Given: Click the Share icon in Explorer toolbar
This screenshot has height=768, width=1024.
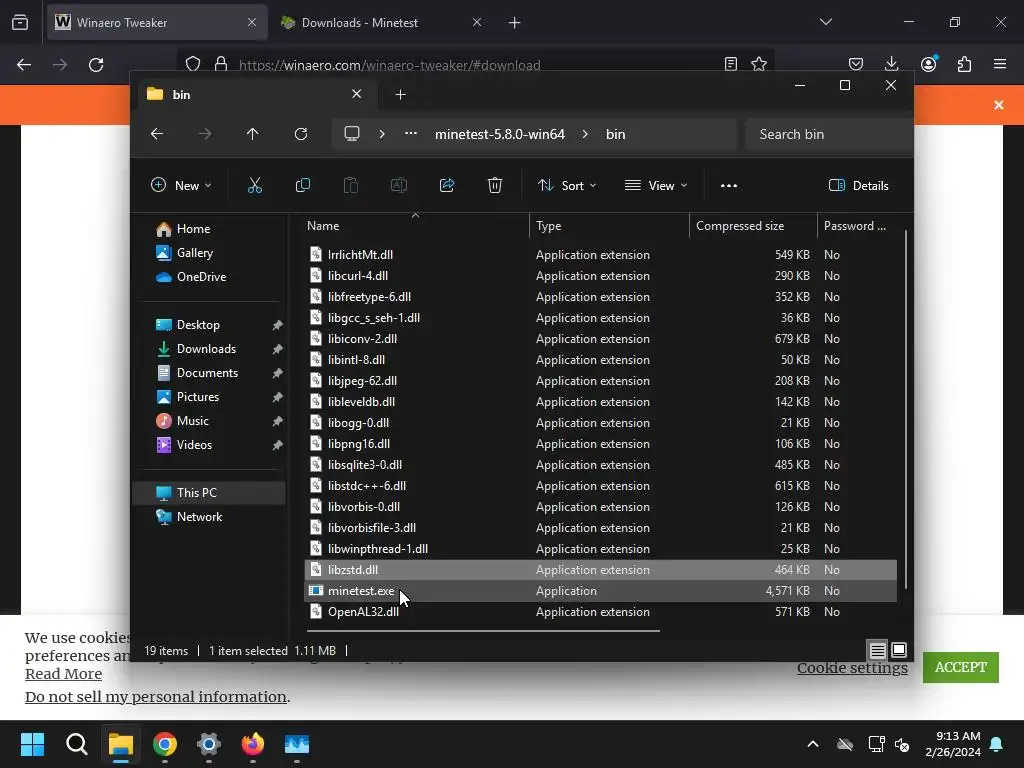Looking at the screenshot, I should point(447,185).
